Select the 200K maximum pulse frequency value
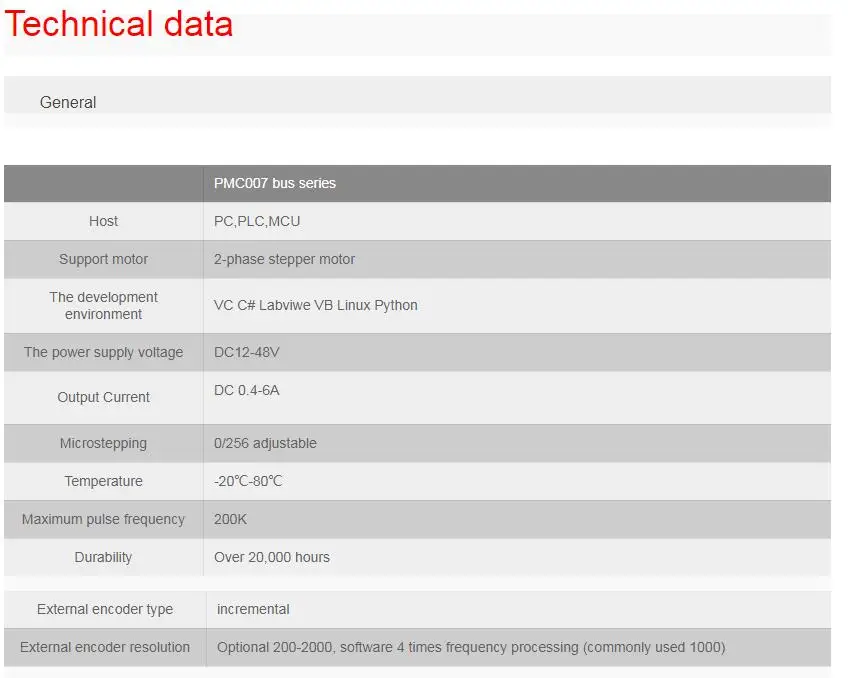 [230, 519]
